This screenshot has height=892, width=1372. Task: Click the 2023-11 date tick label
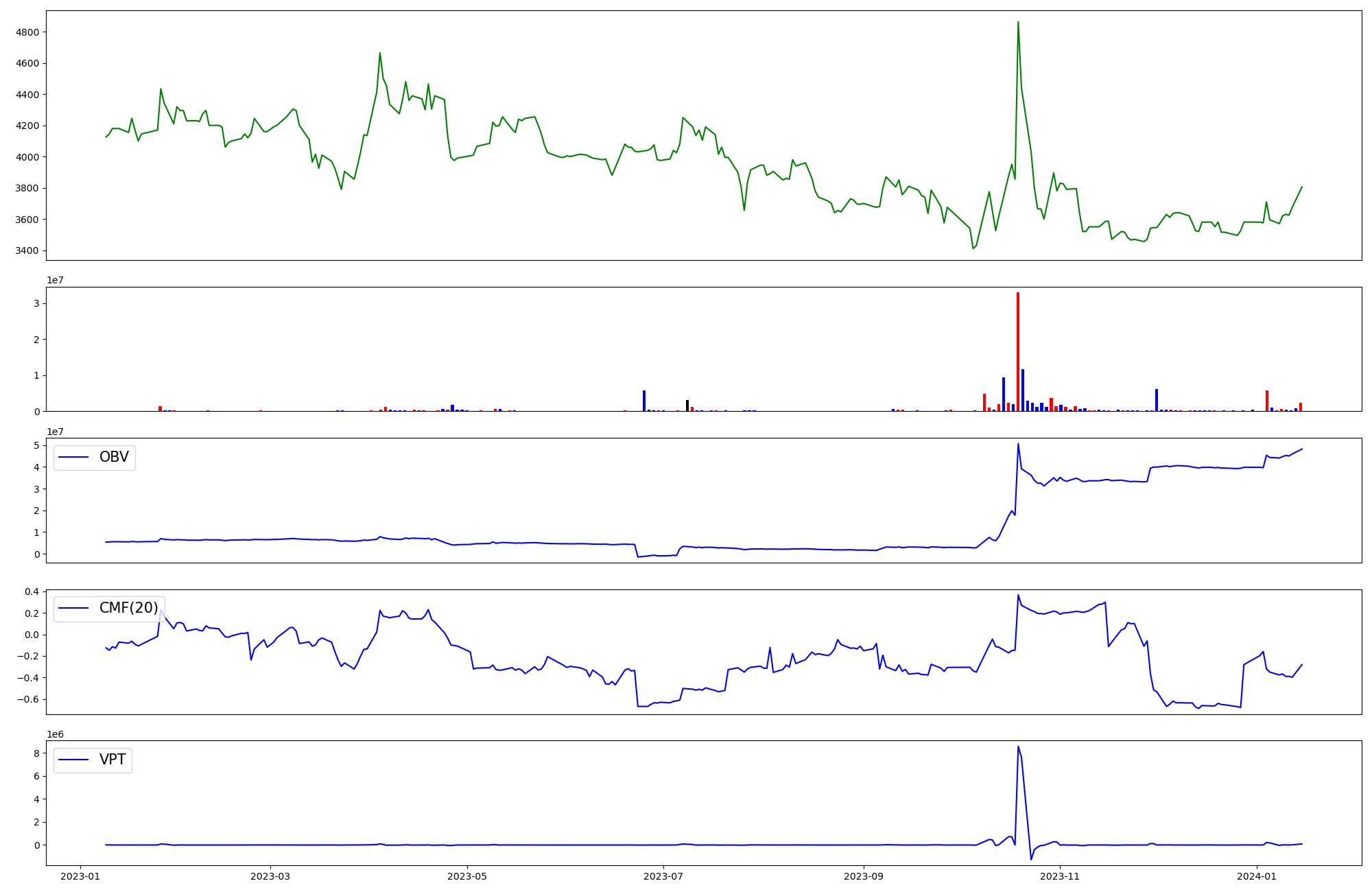[x=1060, y=876]
